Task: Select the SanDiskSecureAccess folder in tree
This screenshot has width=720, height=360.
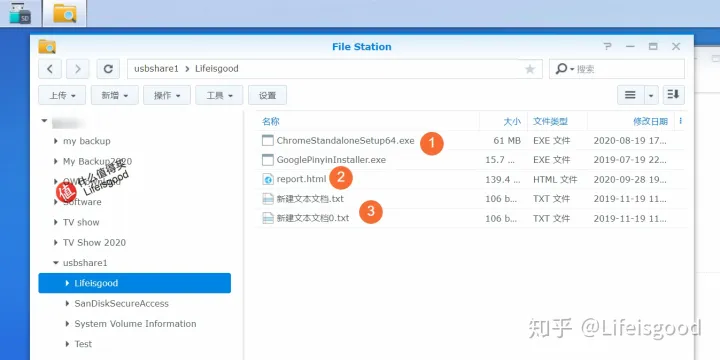Action: click(121, 304)
